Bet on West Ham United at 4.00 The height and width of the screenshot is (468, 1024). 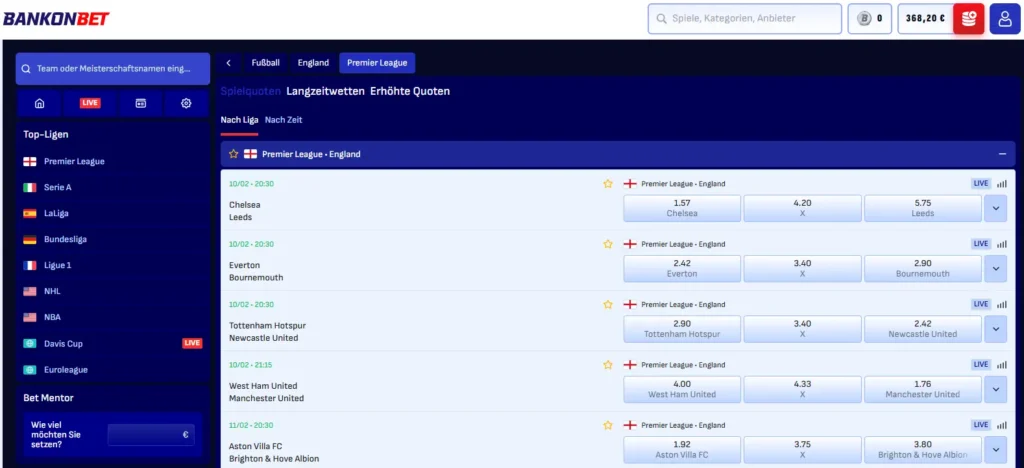(x=682, y=389)
